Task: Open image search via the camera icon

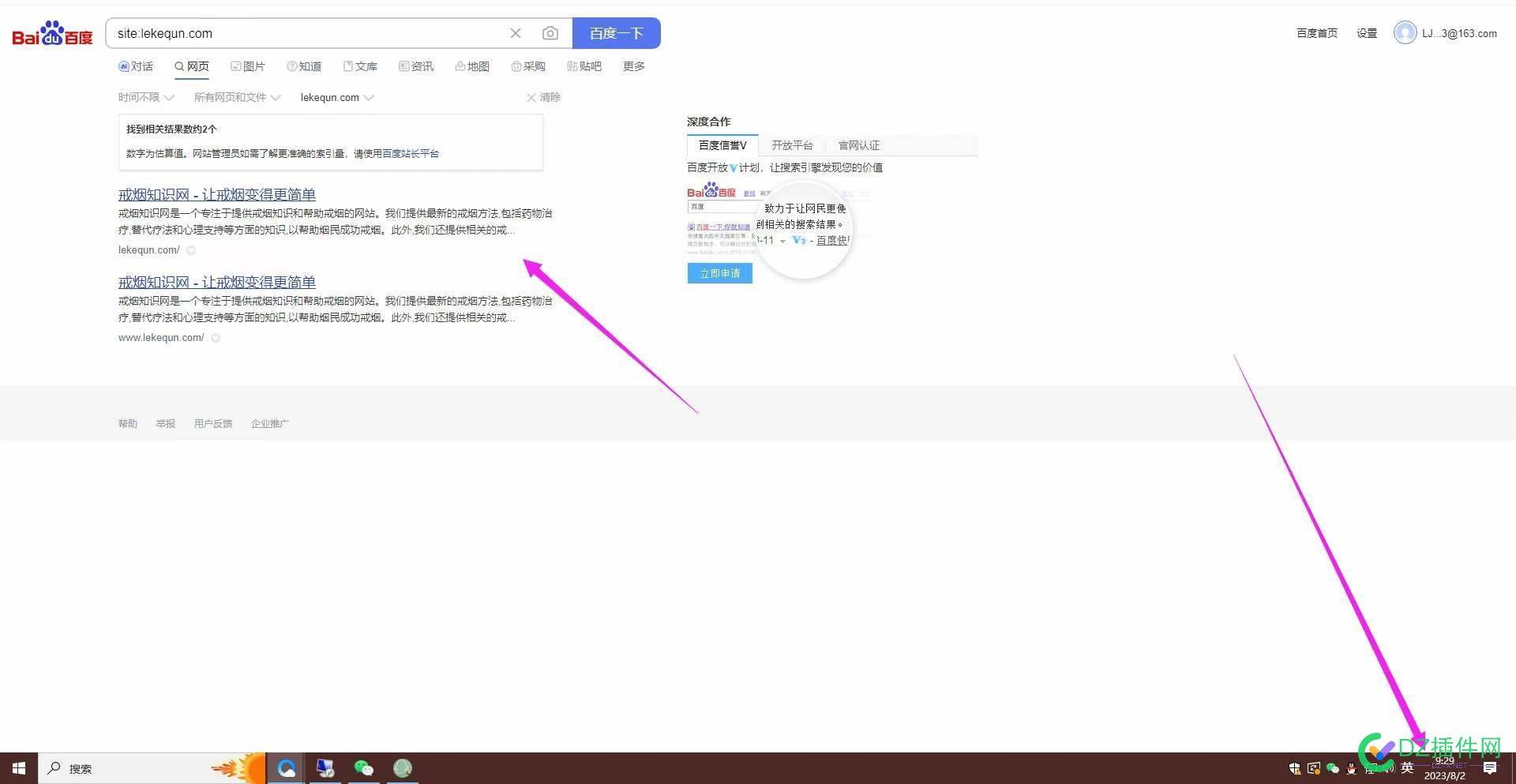Action: tap(550, 33)
